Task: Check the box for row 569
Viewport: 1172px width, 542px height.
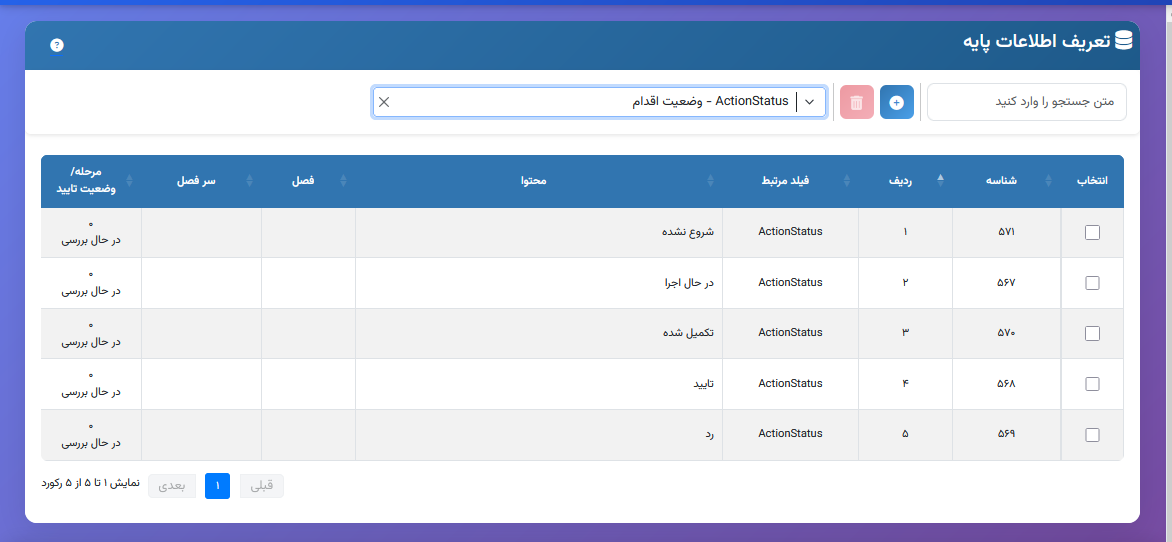Action: [1092, 434]
